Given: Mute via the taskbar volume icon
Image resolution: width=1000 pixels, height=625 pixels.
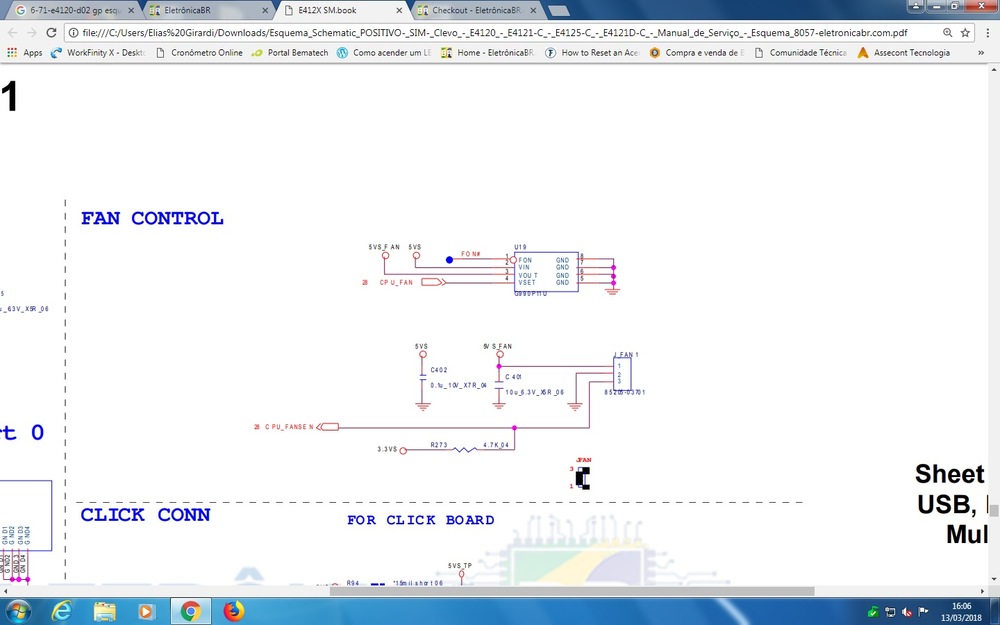Looking at the screenshot, I should click(x=905, y=612).
